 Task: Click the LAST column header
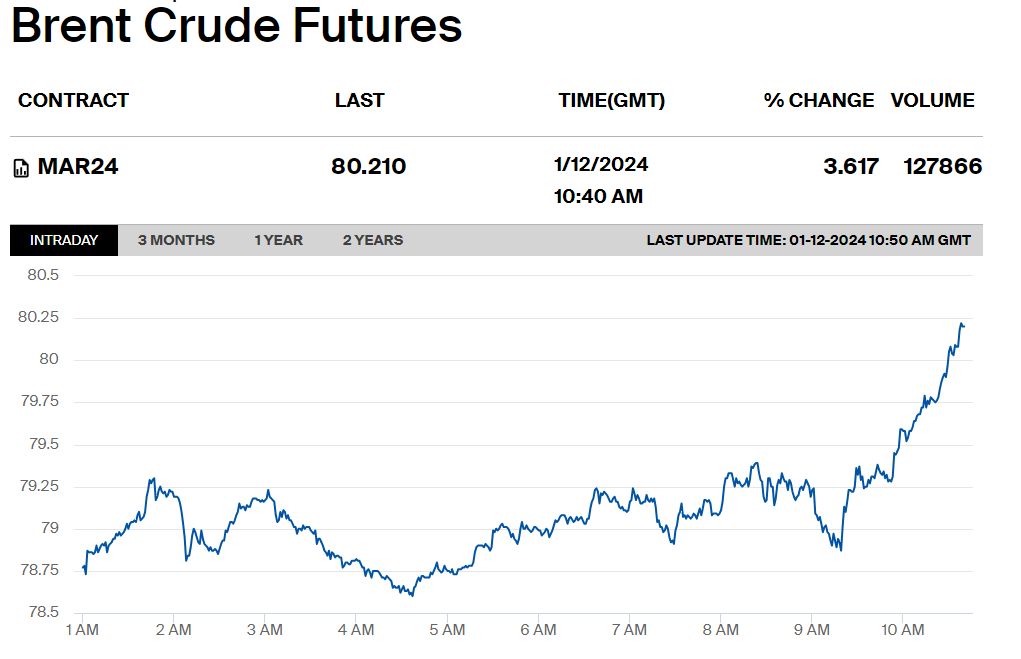pos(359,100)
